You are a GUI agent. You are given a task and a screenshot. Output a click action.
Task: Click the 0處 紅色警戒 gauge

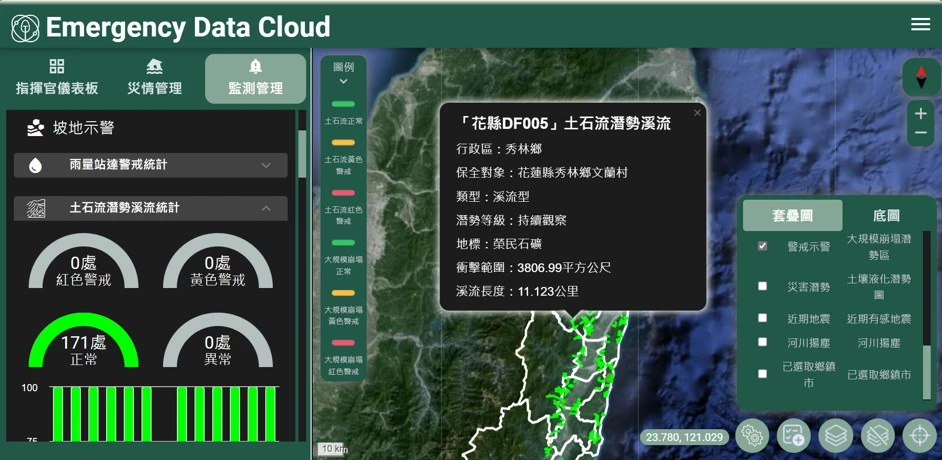[84, 261]
